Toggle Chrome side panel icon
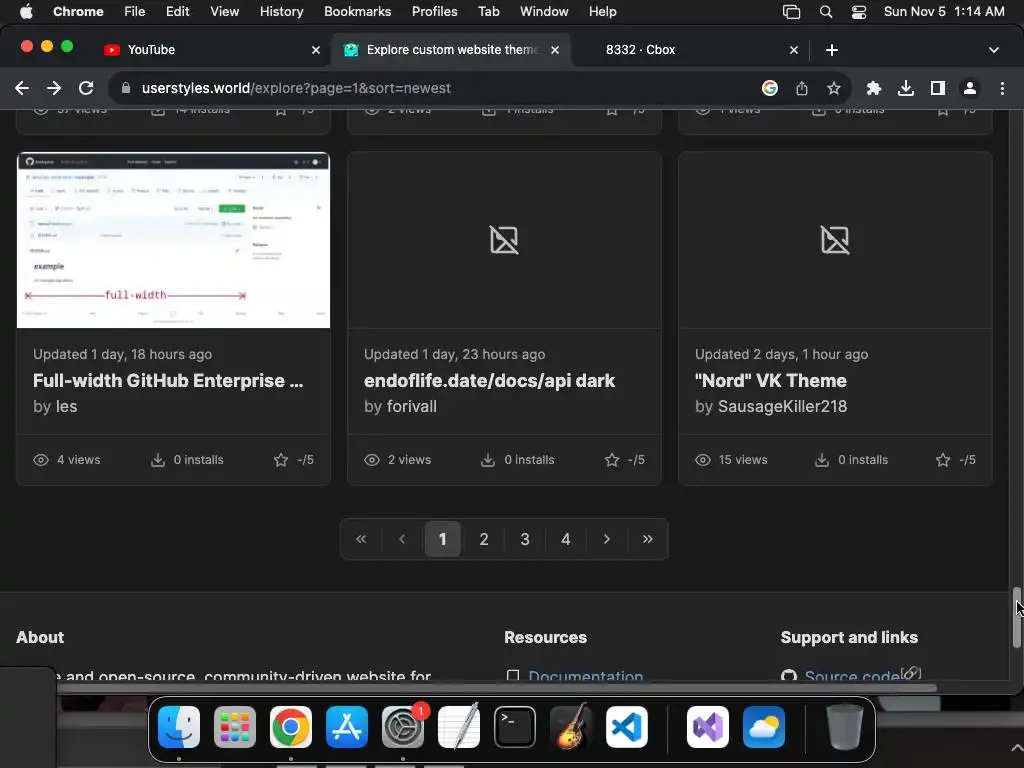 click(938, 88)
